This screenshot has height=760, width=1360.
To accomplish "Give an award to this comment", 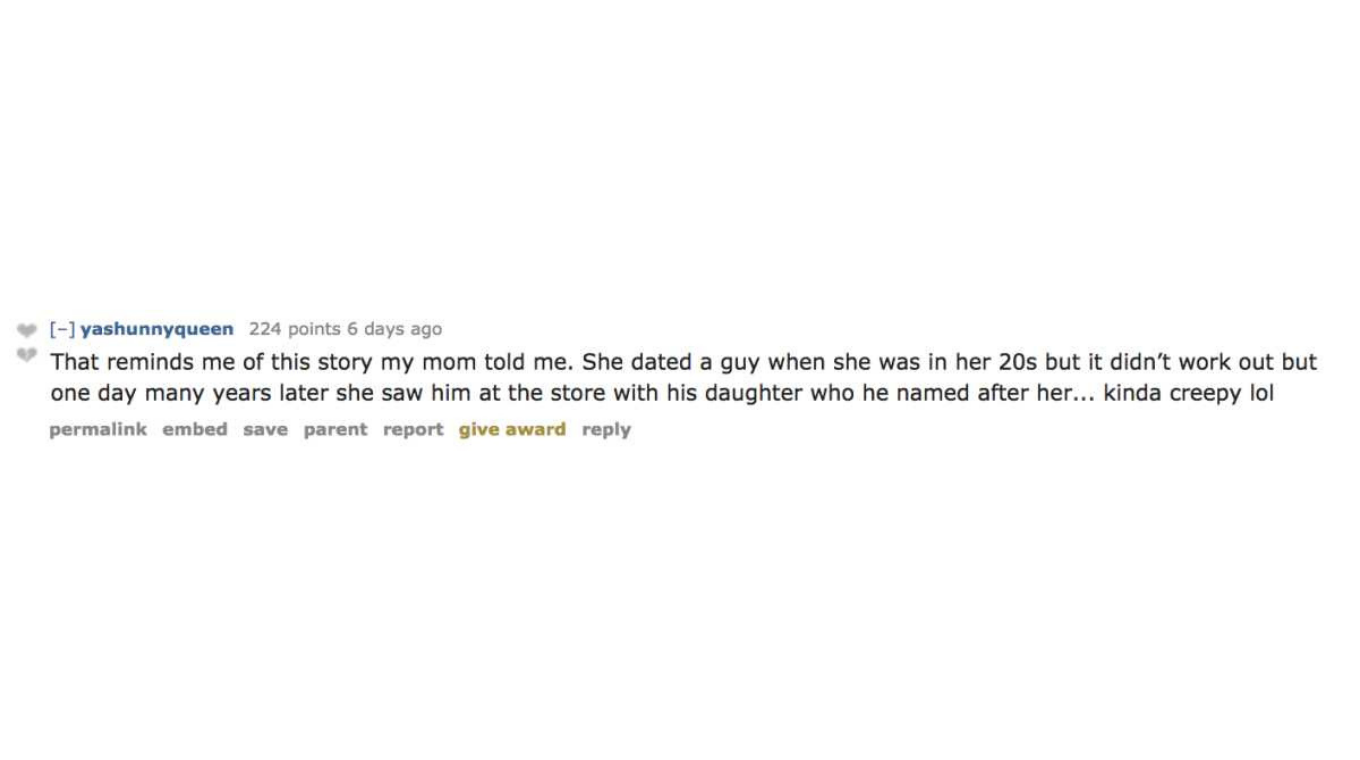I will tap(512, 429).
